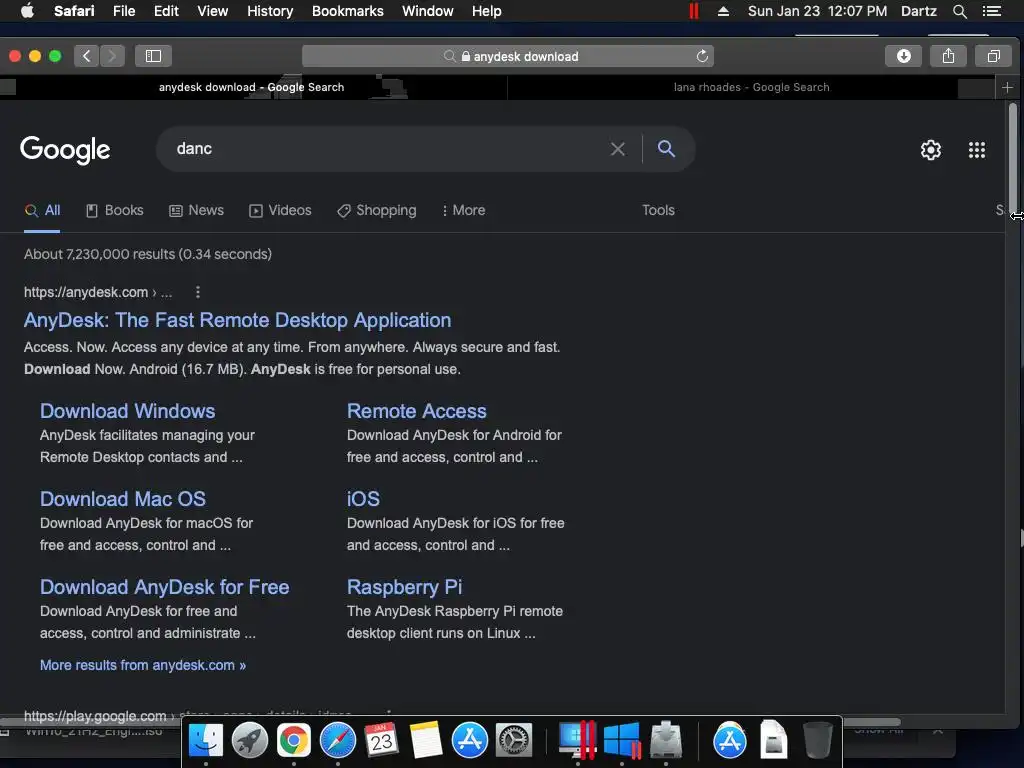The height and width of the screenshot is (768, 1024).
Task: Switch to Shopping search results
Action: click(377, 210)
